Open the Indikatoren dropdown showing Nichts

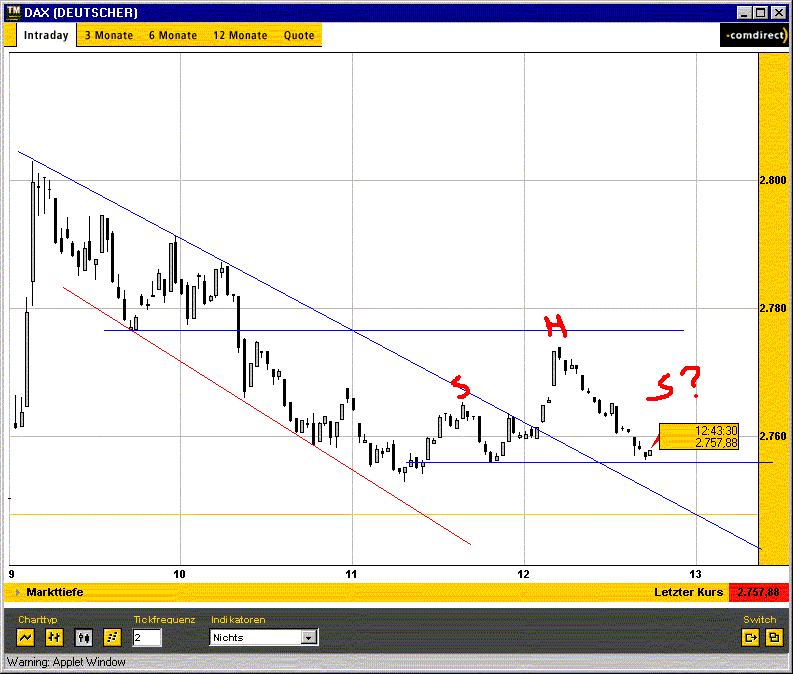[263, 637]
